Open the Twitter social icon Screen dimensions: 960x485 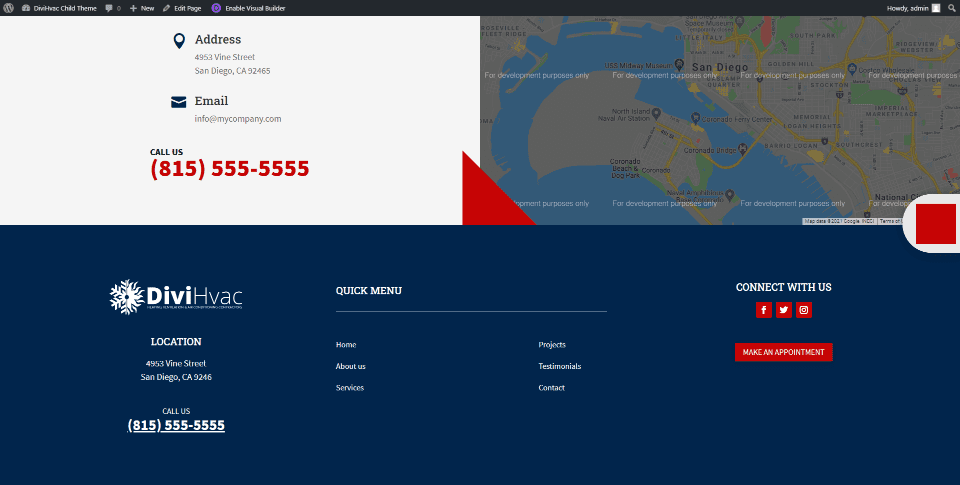(x=784, y=310)
